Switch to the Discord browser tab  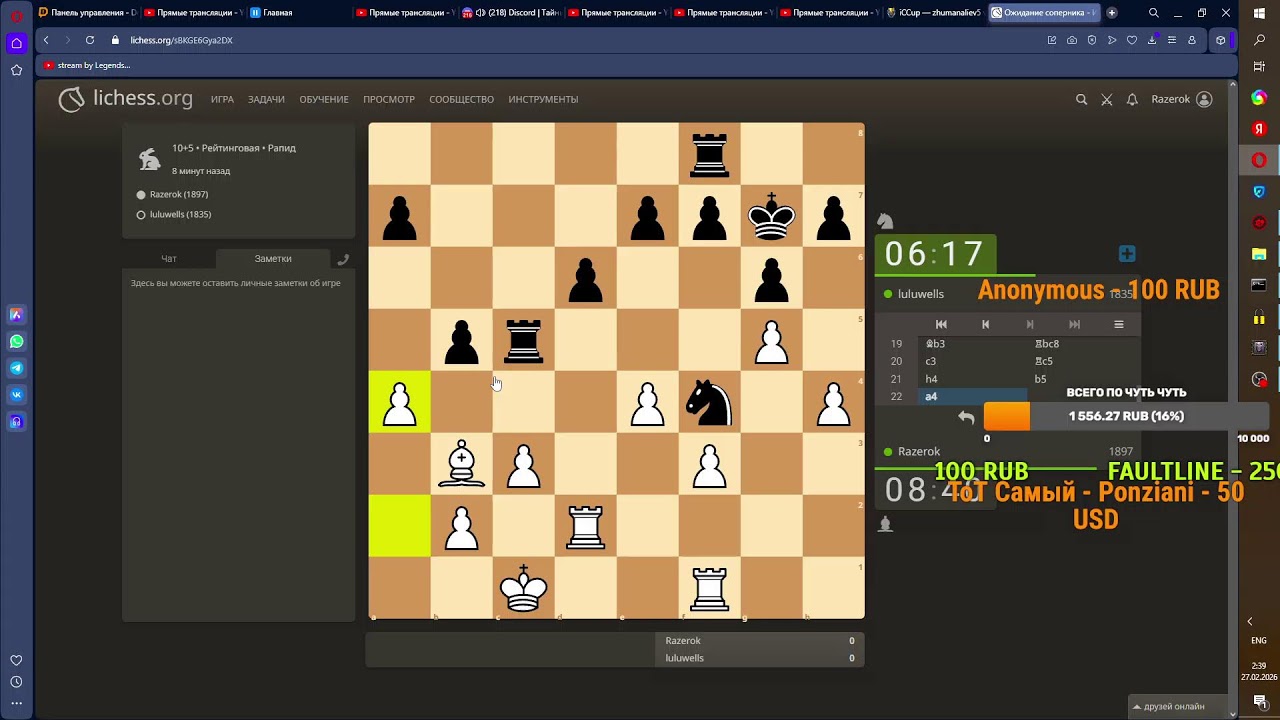tap(511, 13)
